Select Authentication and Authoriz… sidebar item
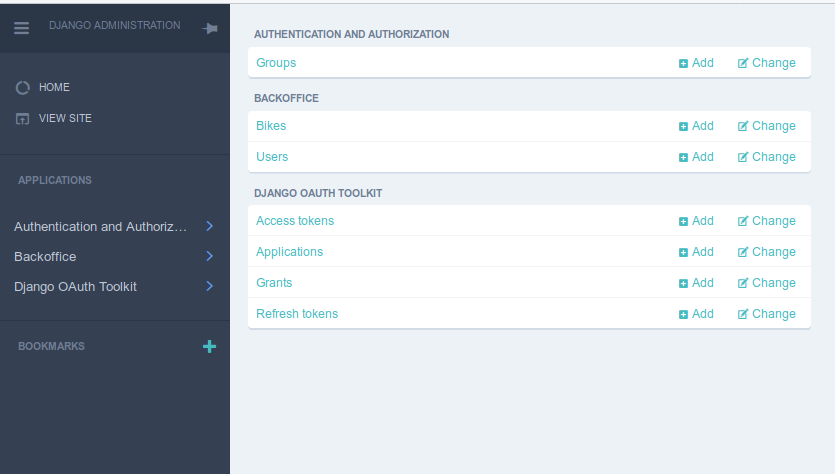The height and width of the screenshot is (474, 835). pyautogui.click(x=100, y=227)
